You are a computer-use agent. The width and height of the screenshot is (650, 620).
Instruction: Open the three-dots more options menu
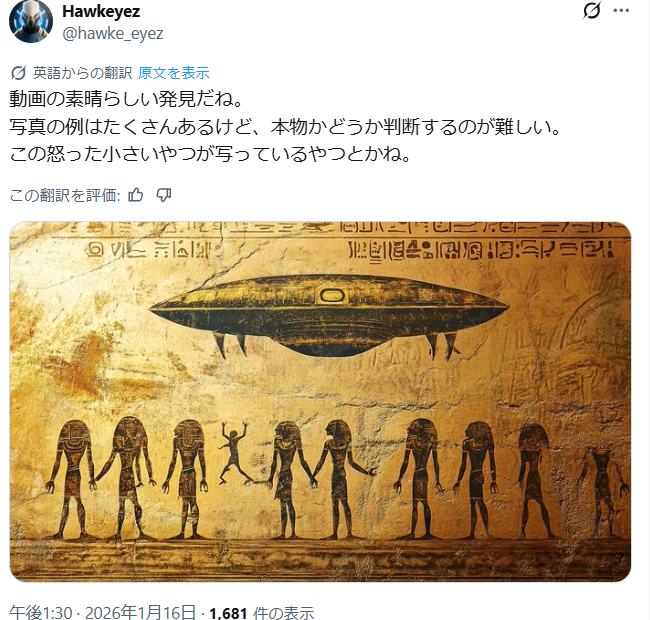click(x=621, y=10)
